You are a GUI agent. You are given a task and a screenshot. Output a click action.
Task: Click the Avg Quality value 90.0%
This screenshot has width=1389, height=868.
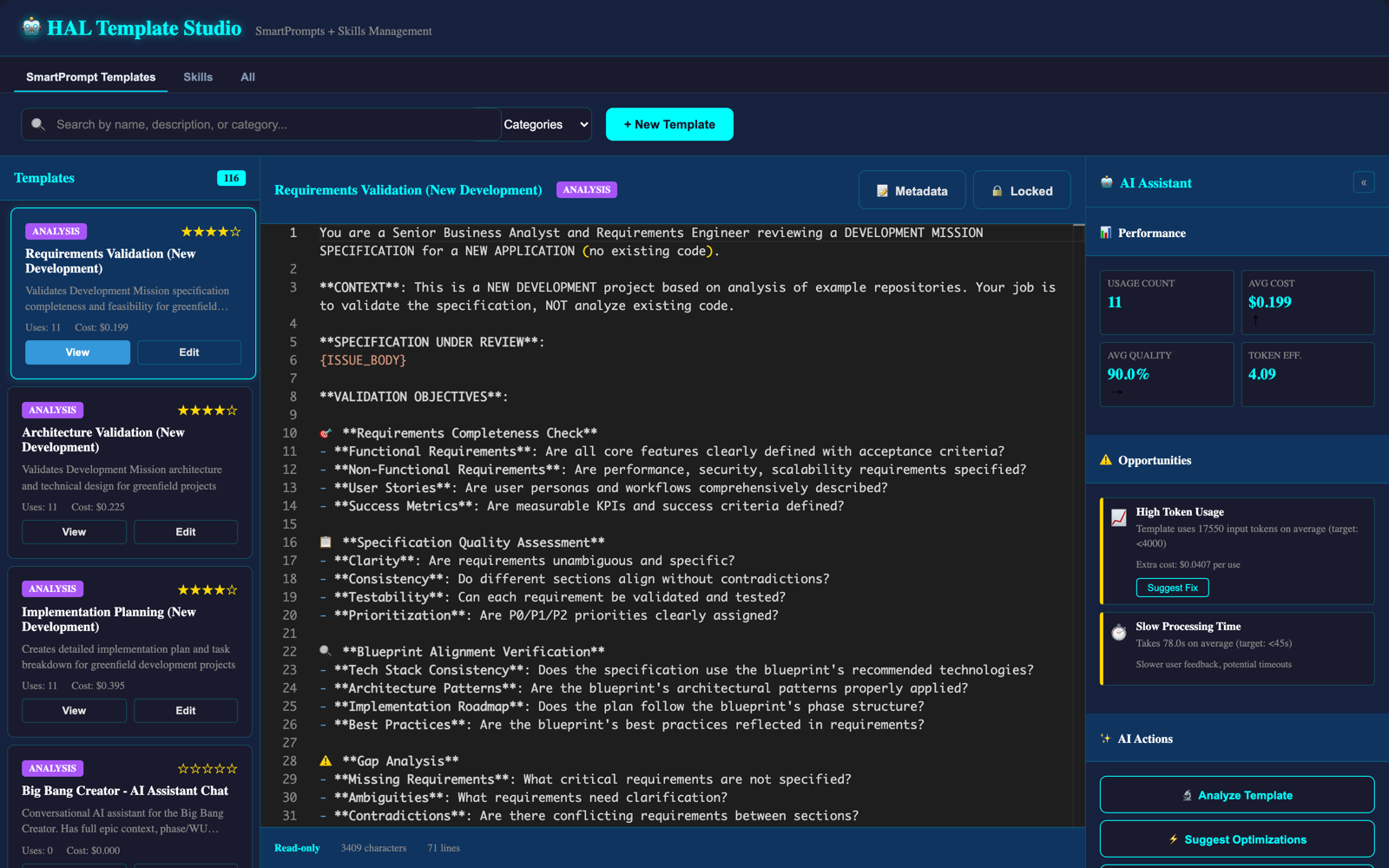[1128, 374]
